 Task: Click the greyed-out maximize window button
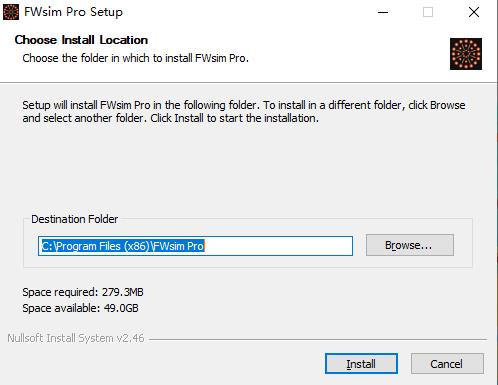pos(428,12)
